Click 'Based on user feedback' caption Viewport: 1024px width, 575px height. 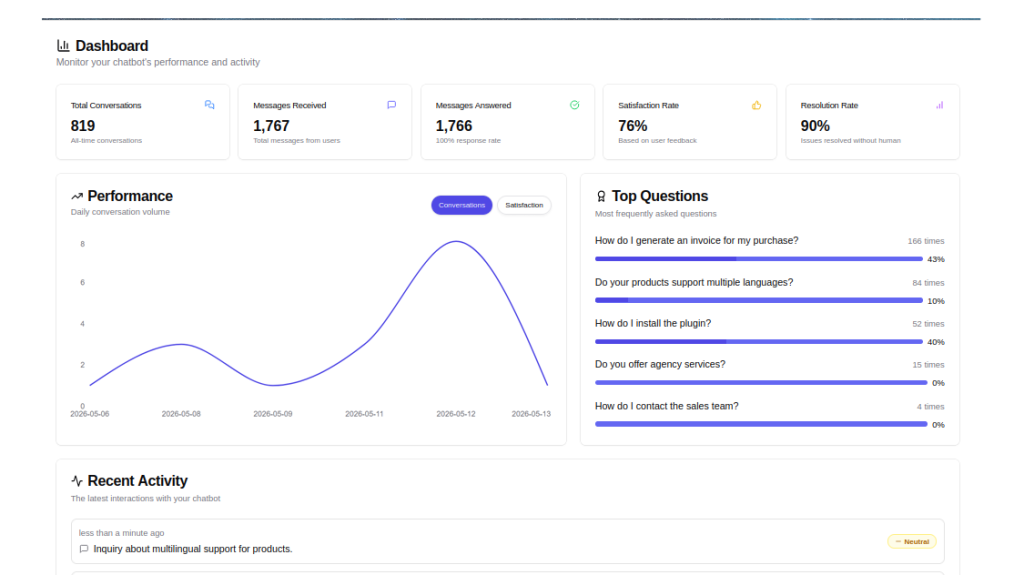click(x=657, y=140)
